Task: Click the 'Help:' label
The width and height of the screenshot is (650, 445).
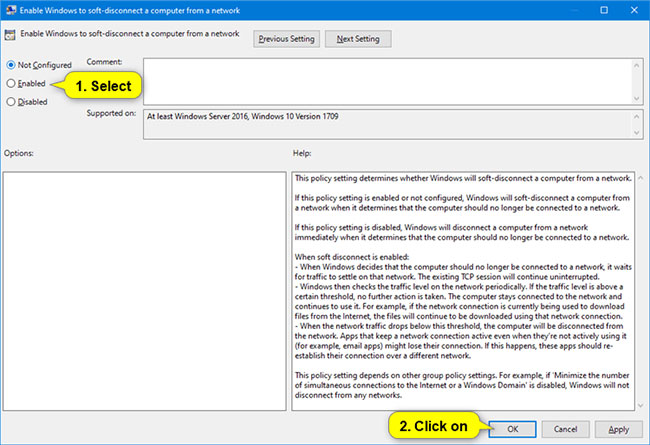Action: [x=302, y=153]
